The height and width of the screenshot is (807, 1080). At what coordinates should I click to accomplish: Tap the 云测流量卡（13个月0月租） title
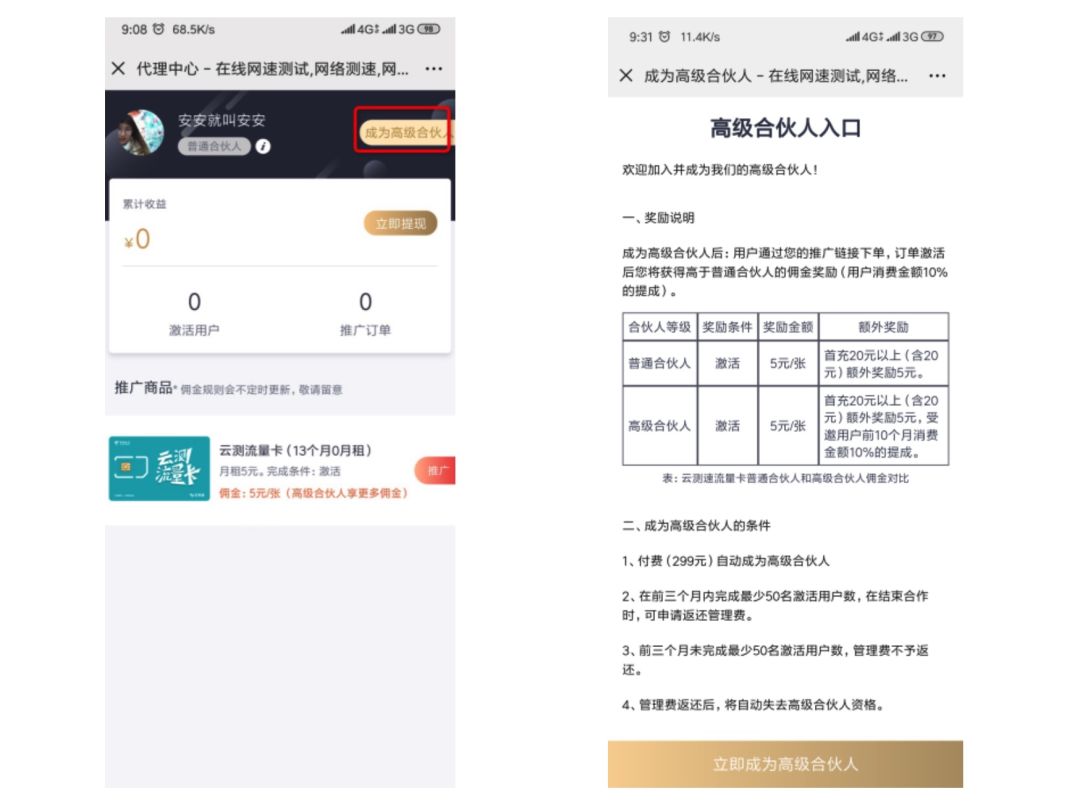tap(295, 450)
